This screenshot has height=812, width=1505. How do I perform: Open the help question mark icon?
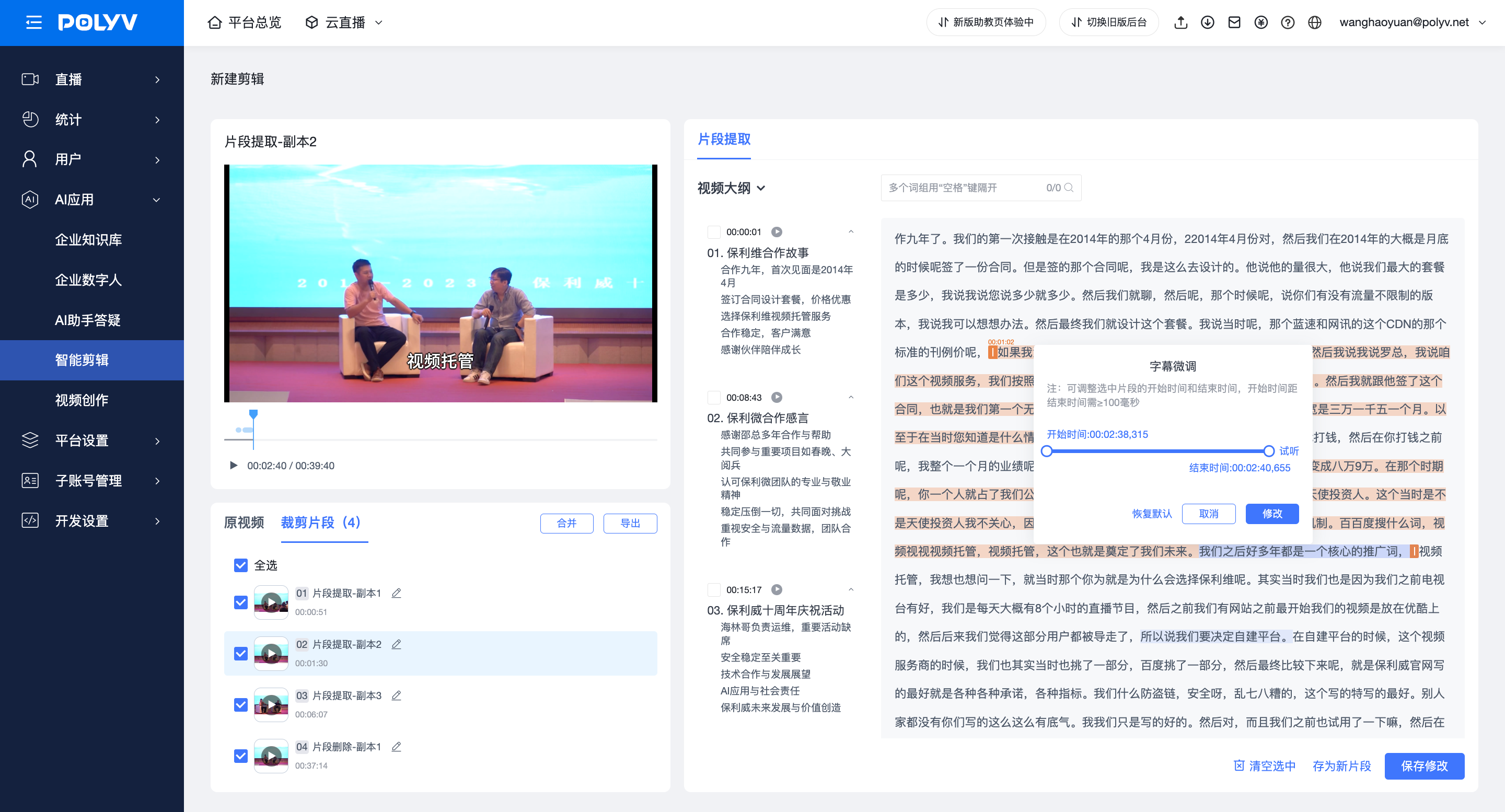(x=1288, y=22)
